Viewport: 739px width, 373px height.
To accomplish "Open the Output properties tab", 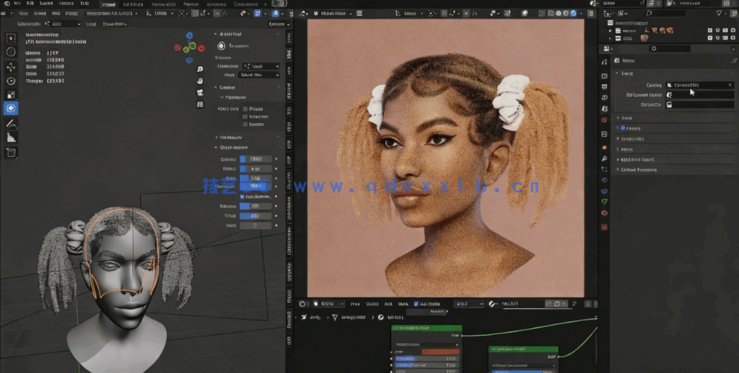I will tap(604, 87).
